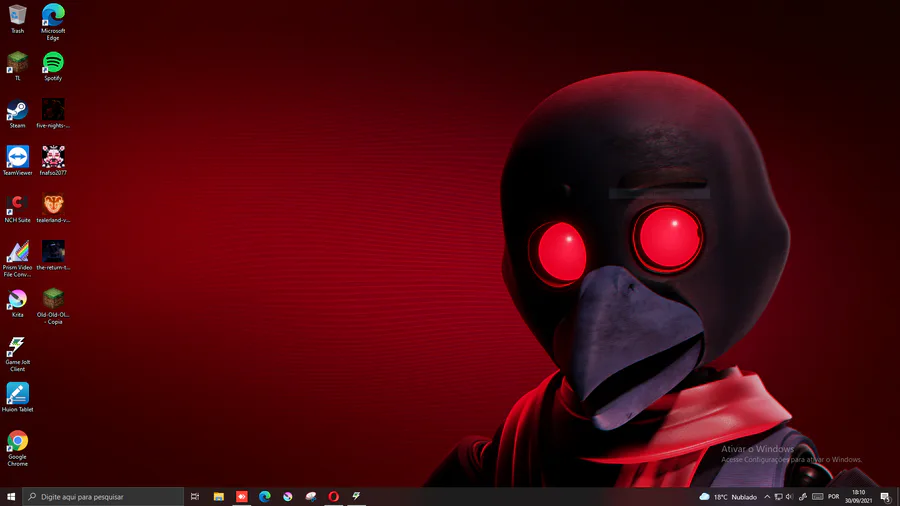Click the pen/link tray icon
Image resolution: width=900 pixels, height=506 pixels.
coord(803,497)
